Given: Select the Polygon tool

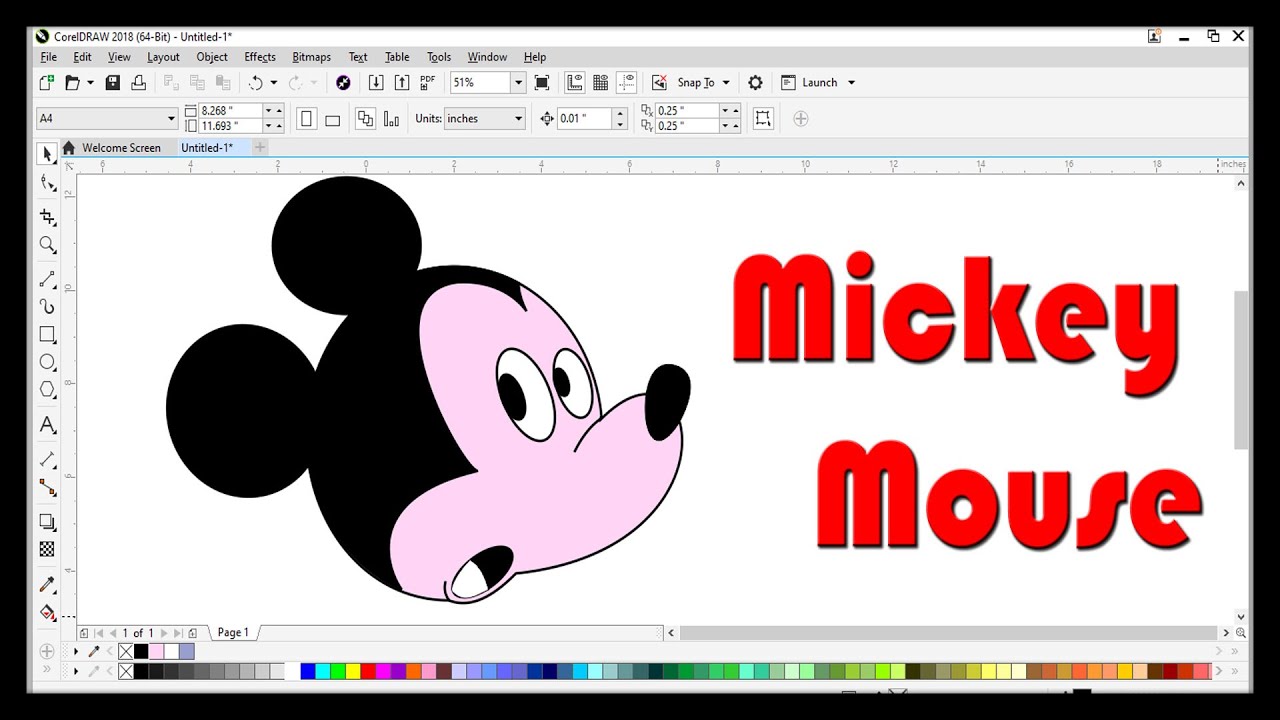Looking at the screenshot, I should coord(47,390).
